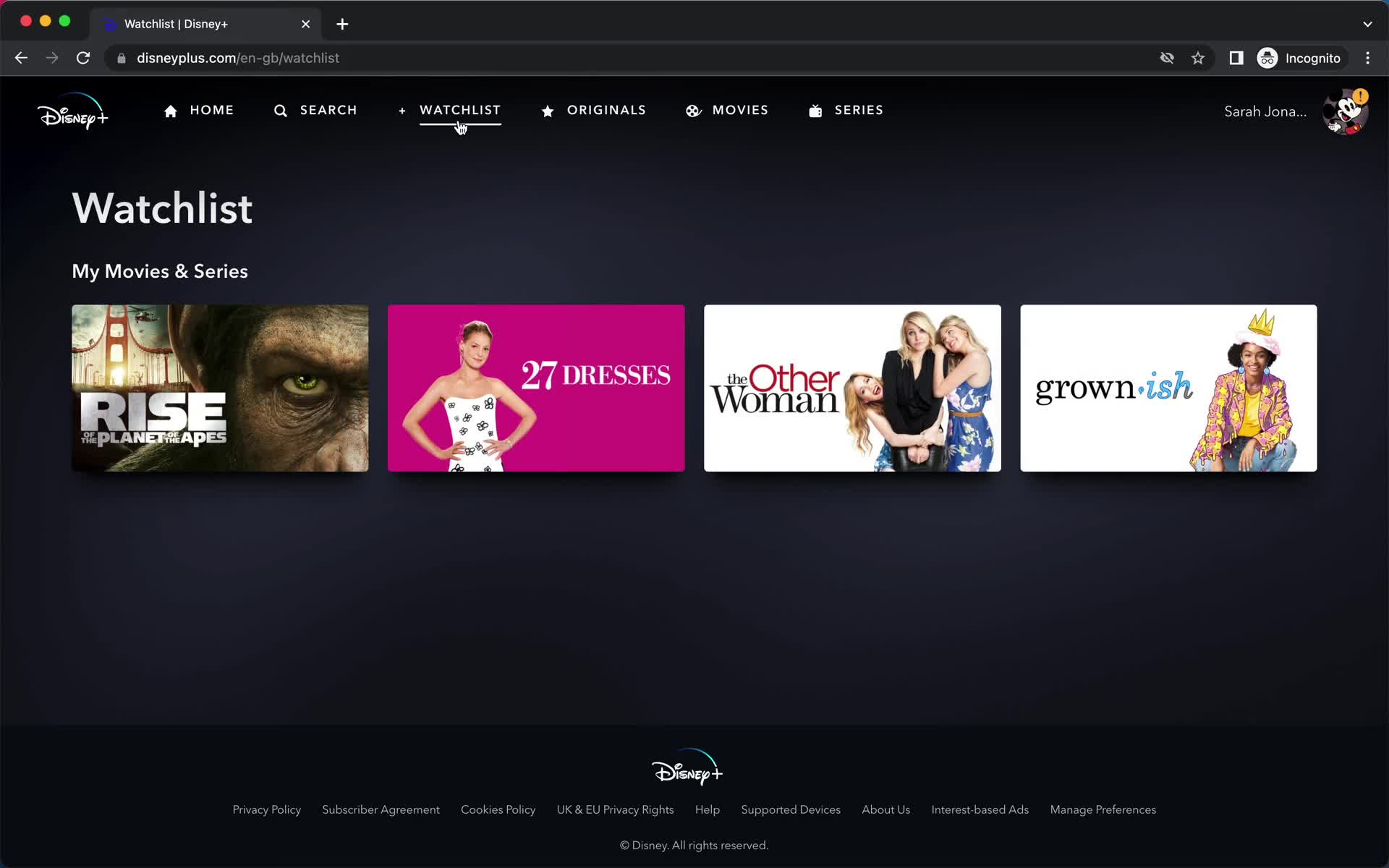Click the Originals star icon
1389x868 pixels.
[x=548, y=110]
